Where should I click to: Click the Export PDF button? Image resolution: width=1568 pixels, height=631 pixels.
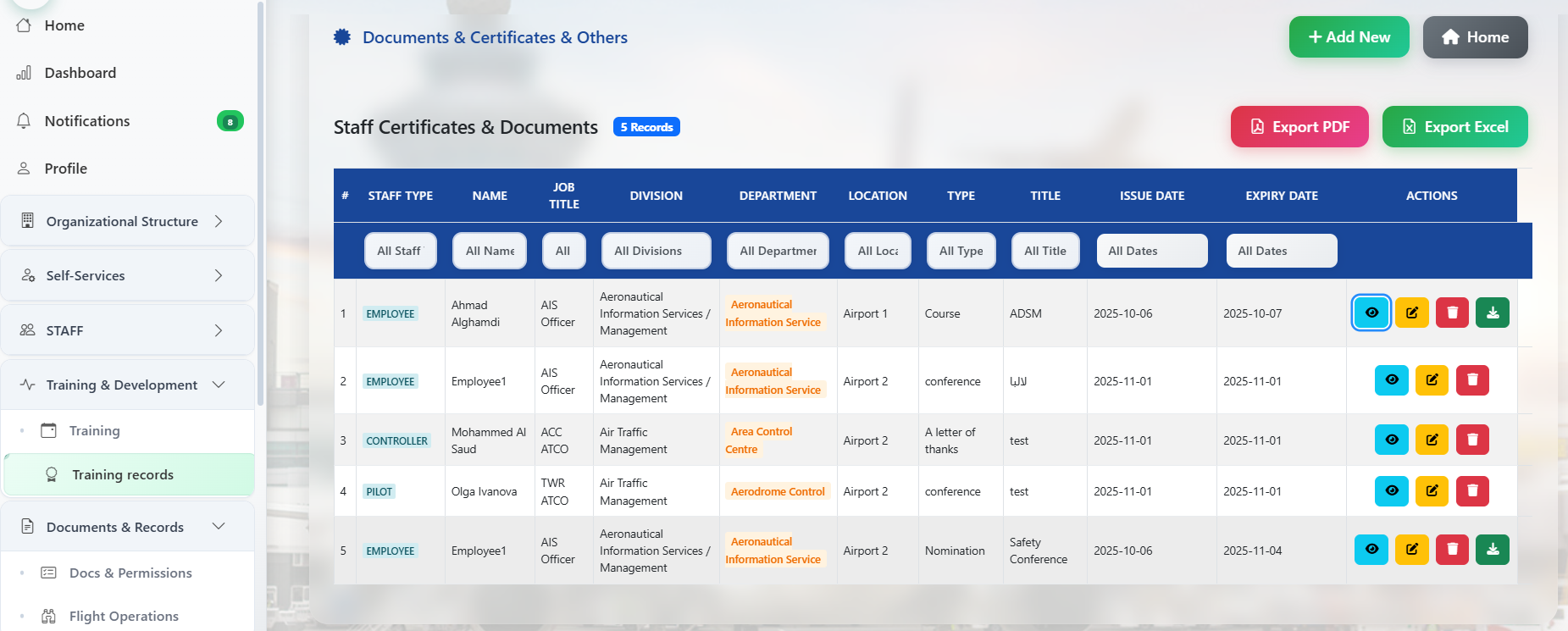1299,127
